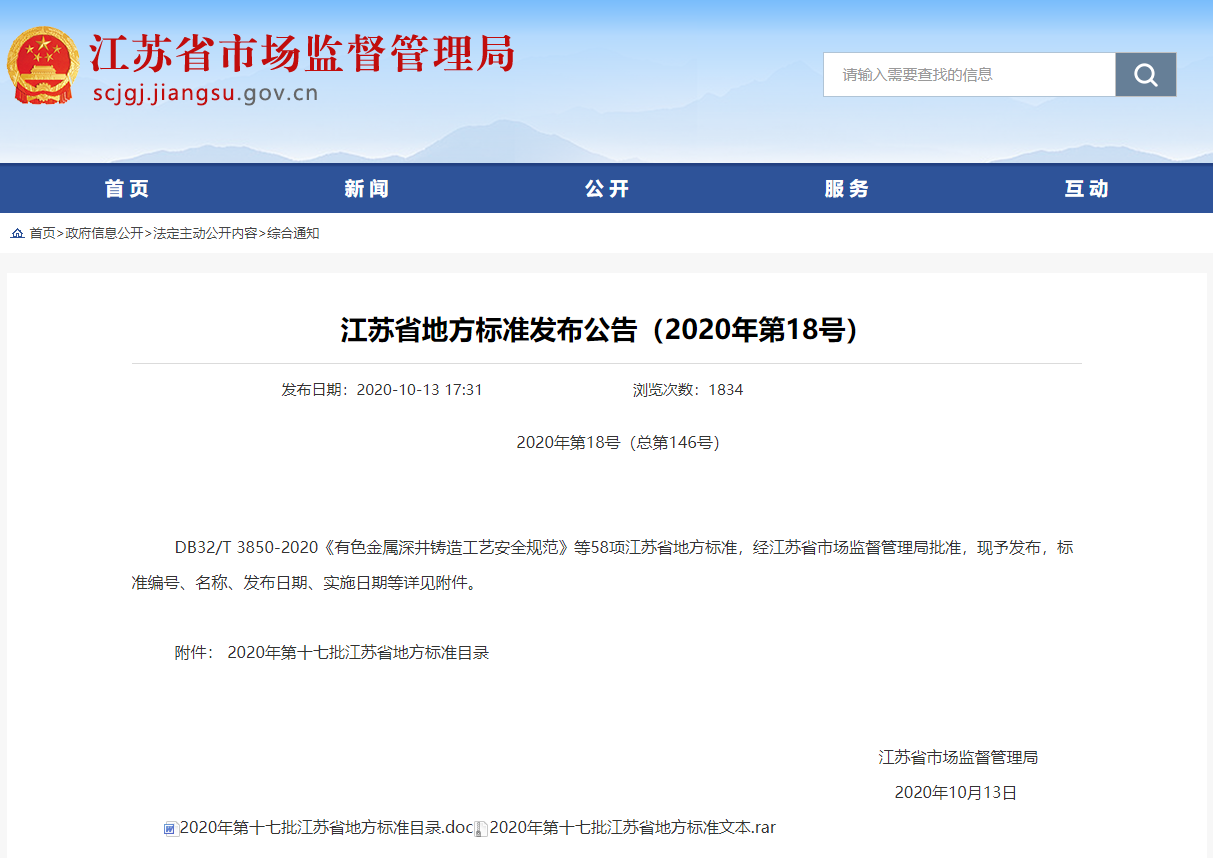Switch to the 互动 navigation section
Viewport: 1213px width, 858px height.
(x=1087, y=189)
